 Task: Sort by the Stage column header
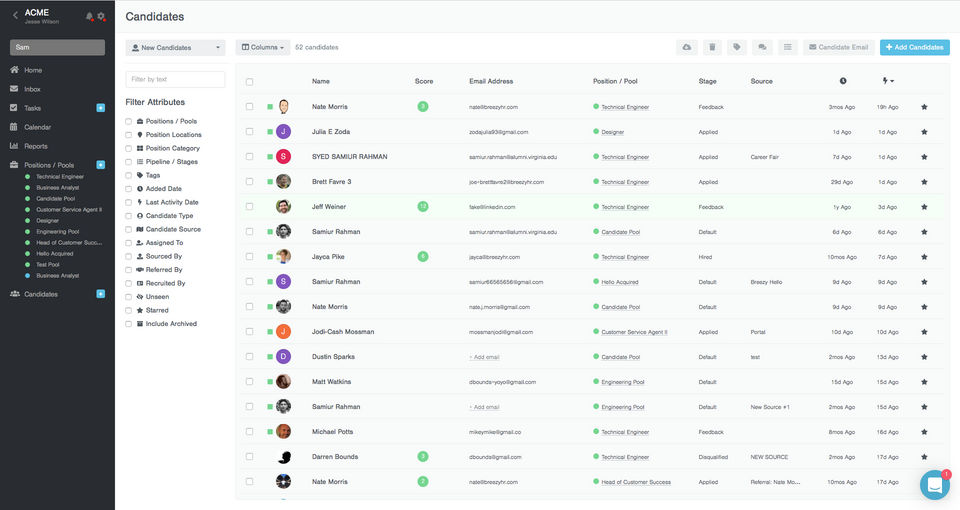707,81
